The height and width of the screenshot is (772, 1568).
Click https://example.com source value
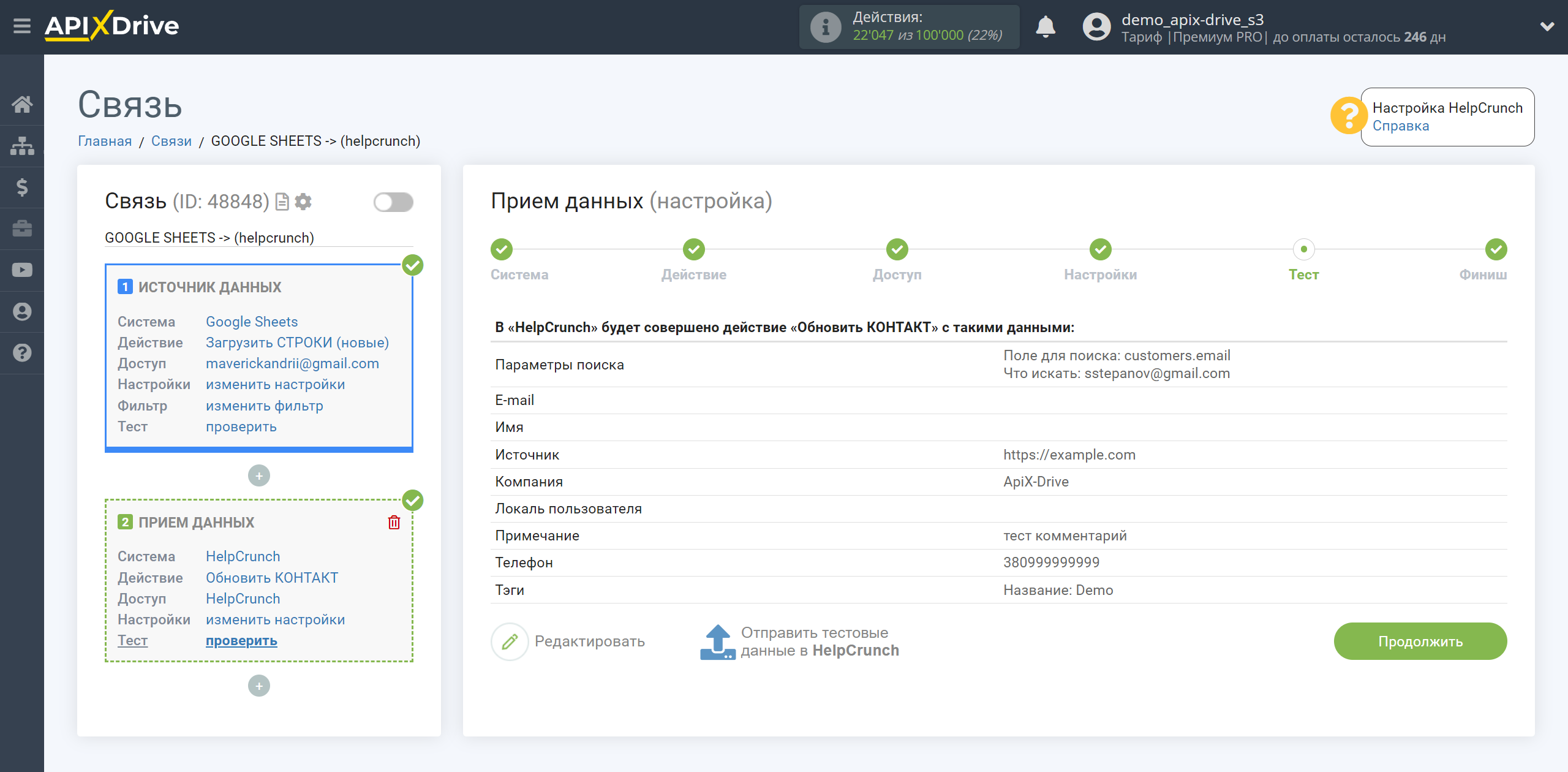click(1069, 455)
